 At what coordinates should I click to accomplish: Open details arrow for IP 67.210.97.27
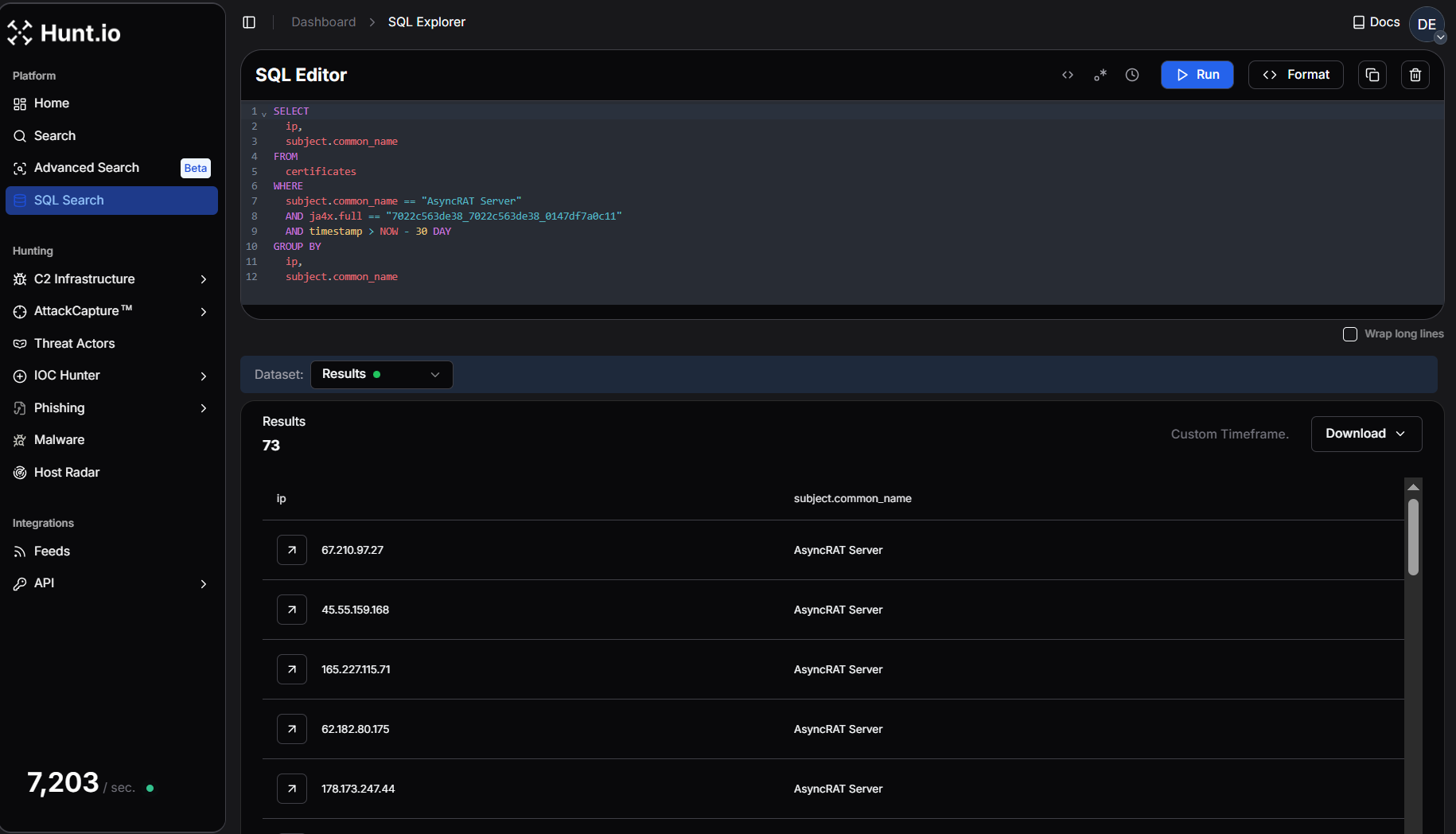coord(292,550)
